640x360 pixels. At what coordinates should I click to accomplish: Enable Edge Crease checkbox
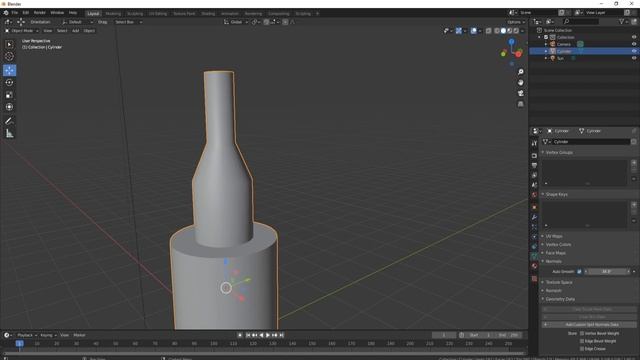(x=582, y=349)
